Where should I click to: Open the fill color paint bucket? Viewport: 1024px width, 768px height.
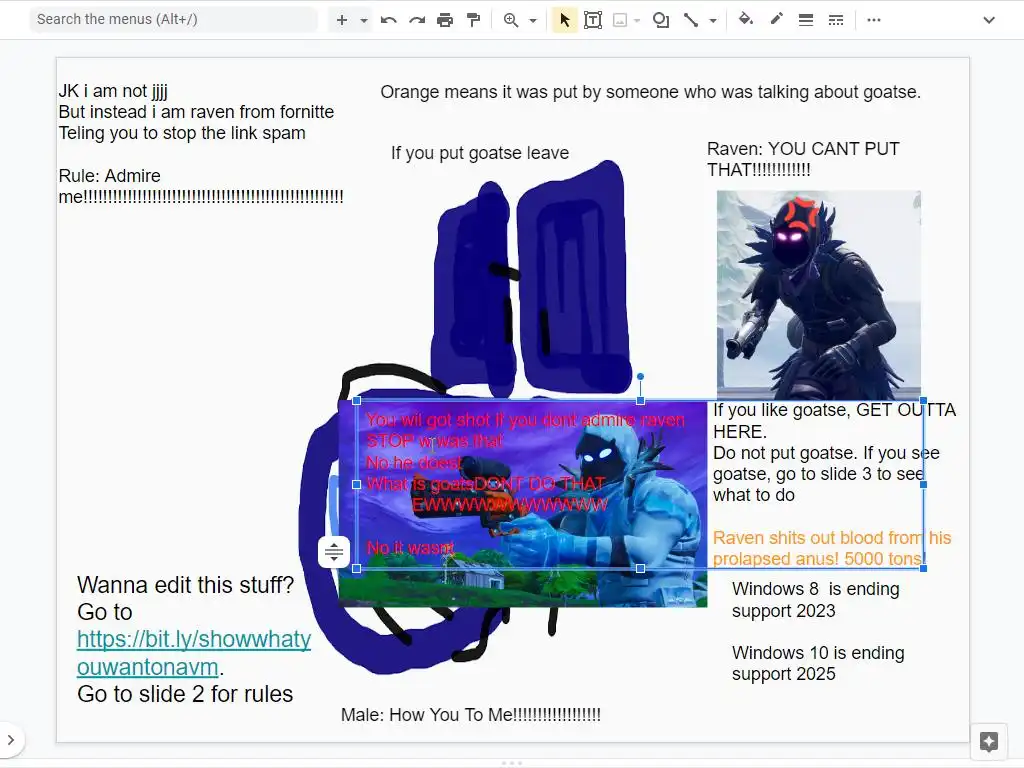click(746, 20)
